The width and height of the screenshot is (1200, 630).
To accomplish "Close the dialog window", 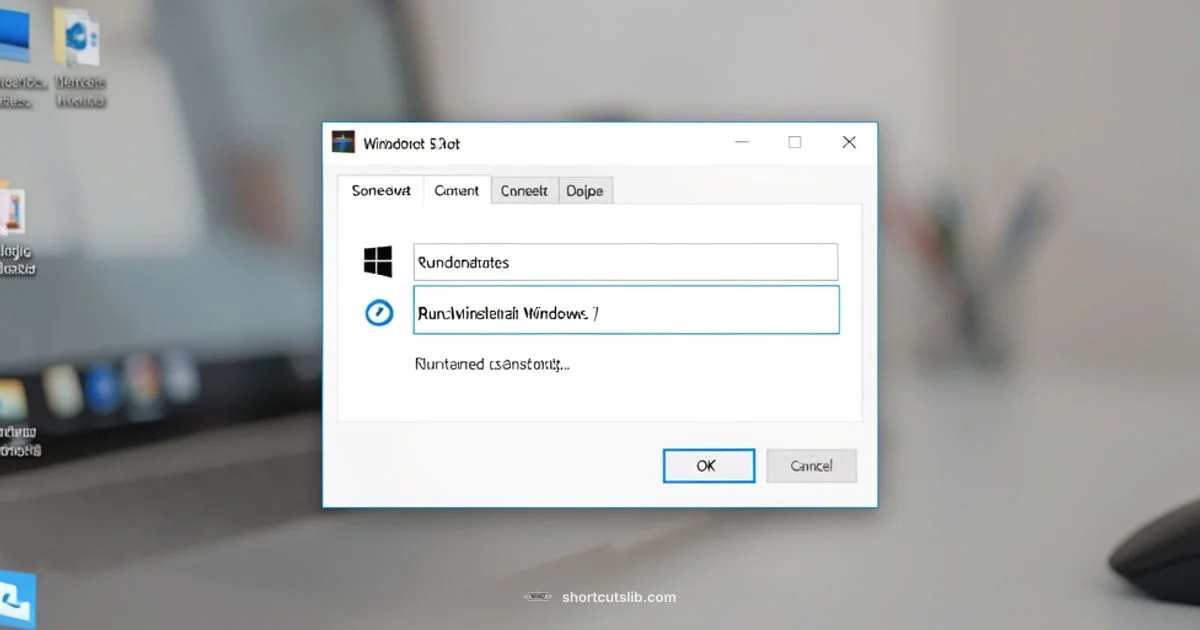I will [849, 142].
